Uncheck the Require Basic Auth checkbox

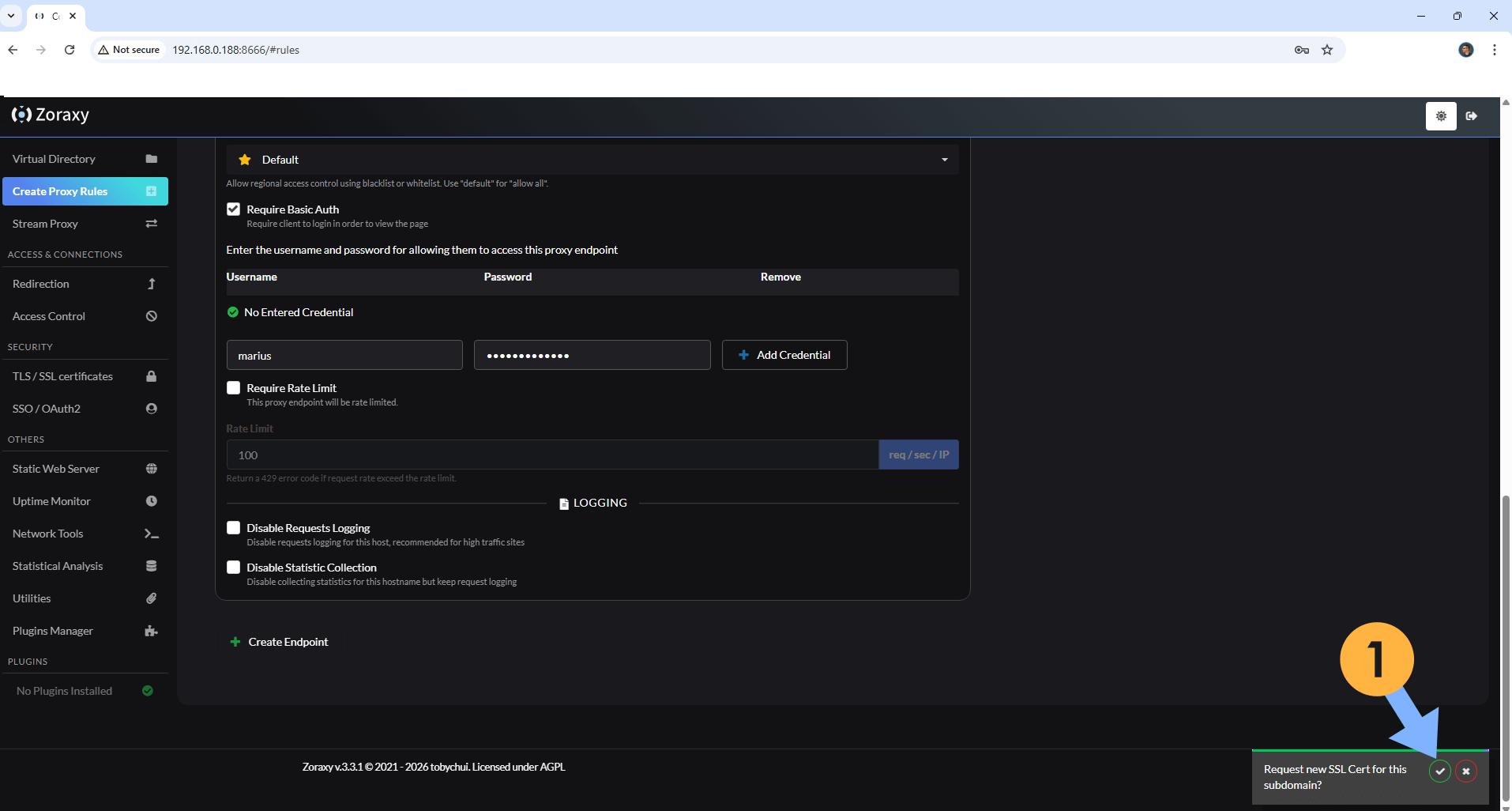tap(233, 209)
